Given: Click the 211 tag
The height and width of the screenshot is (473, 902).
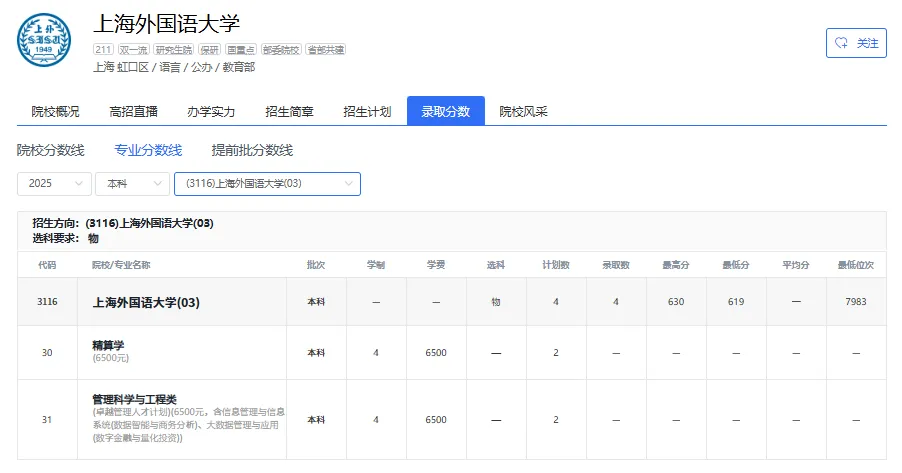Looking at the screenshot, I should [x=104, y=49].
